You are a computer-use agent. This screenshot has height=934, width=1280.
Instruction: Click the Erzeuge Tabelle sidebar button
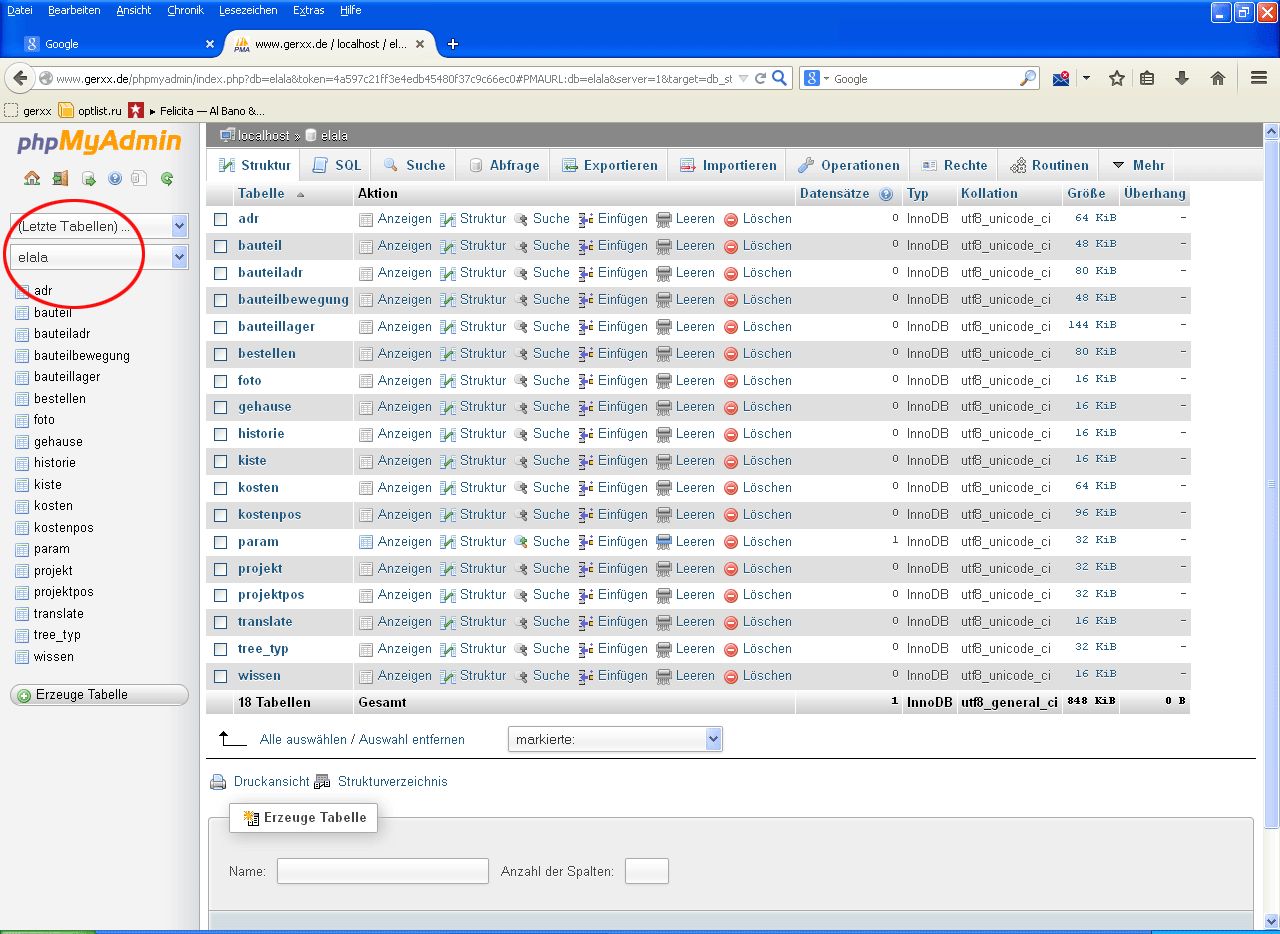[99, 695]
